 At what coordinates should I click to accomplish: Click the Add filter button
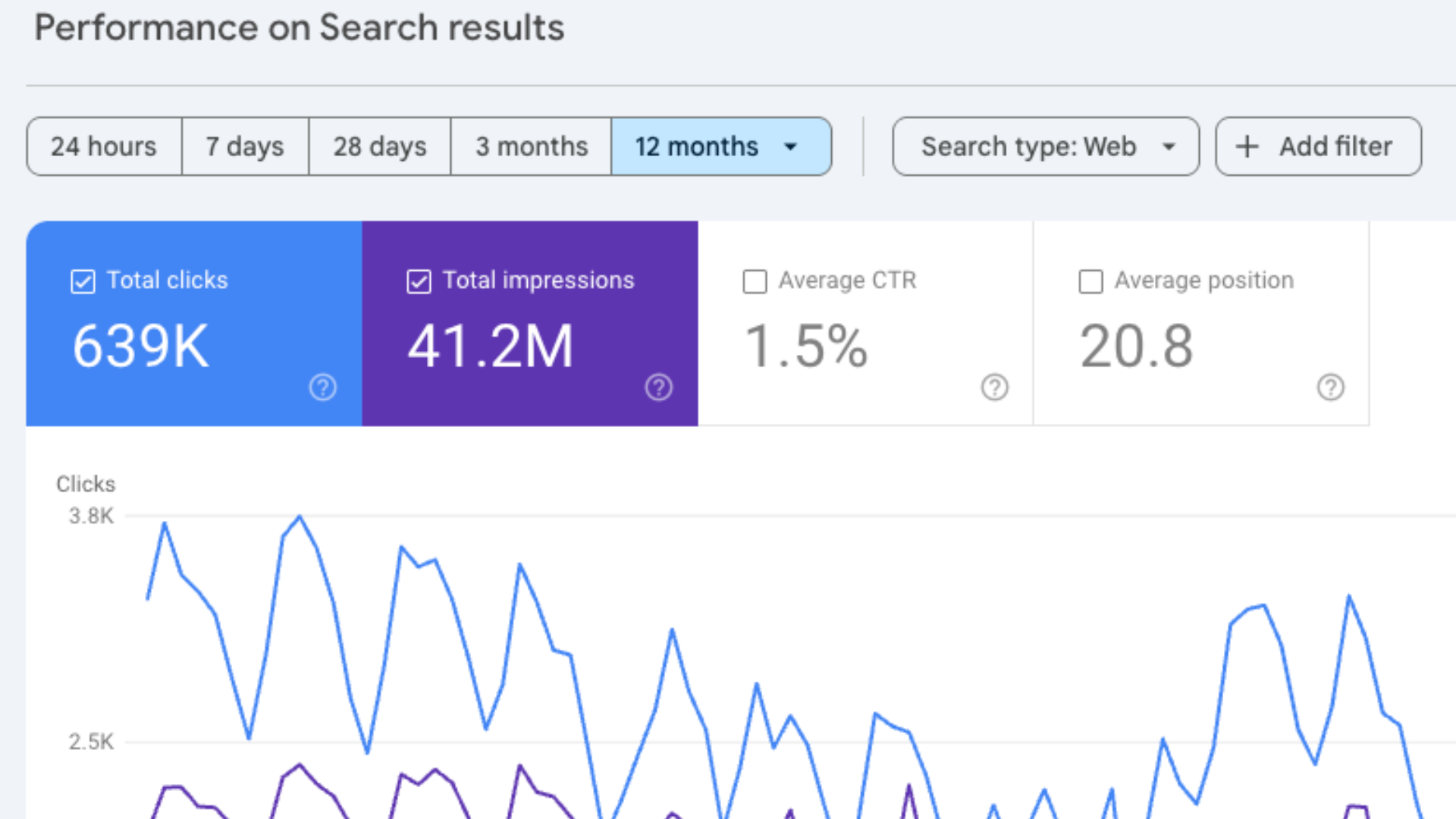coord(1318,146)
